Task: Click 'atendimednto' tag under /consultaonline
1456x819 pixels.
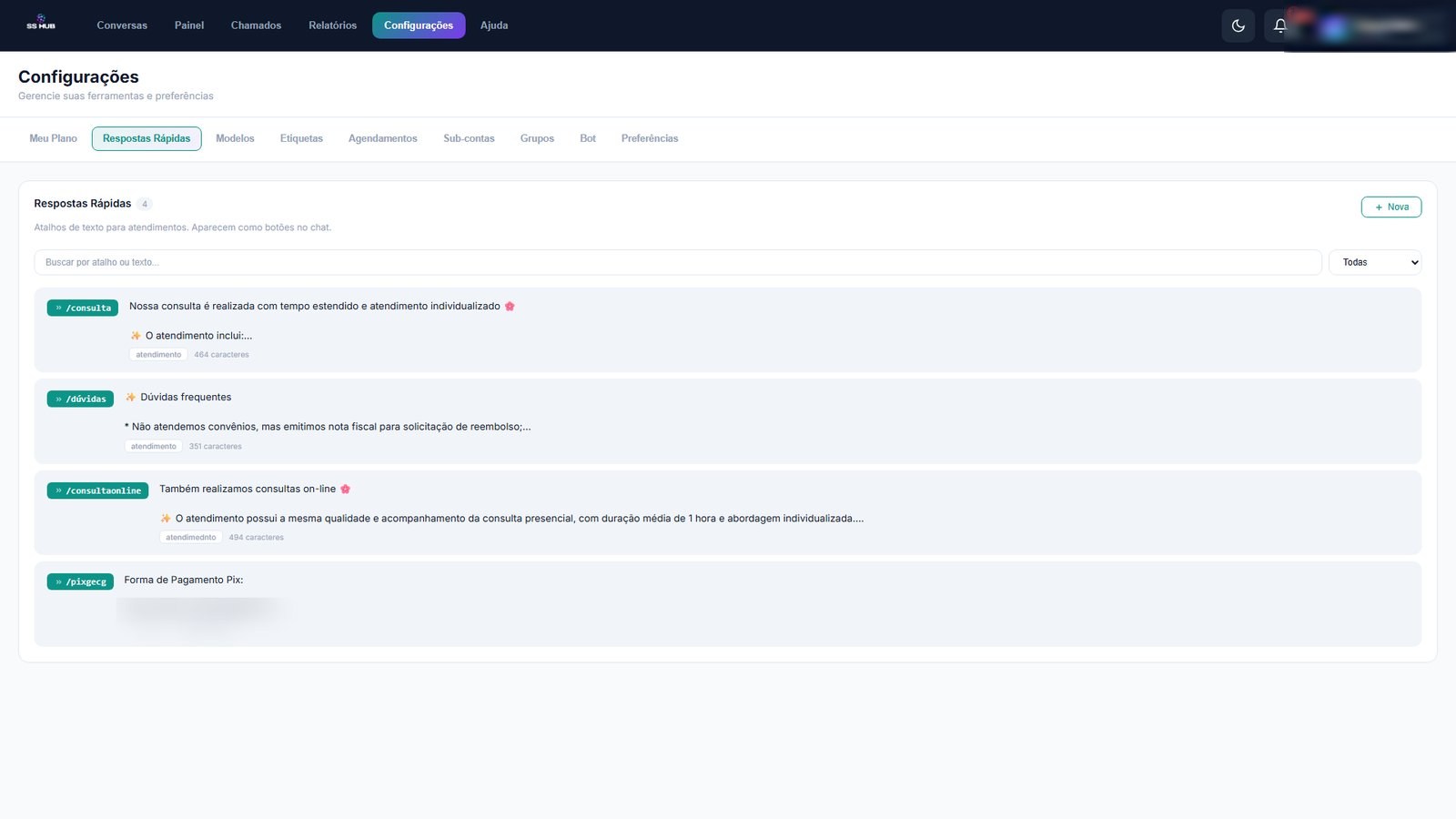Action: click(x=191, y=538)
